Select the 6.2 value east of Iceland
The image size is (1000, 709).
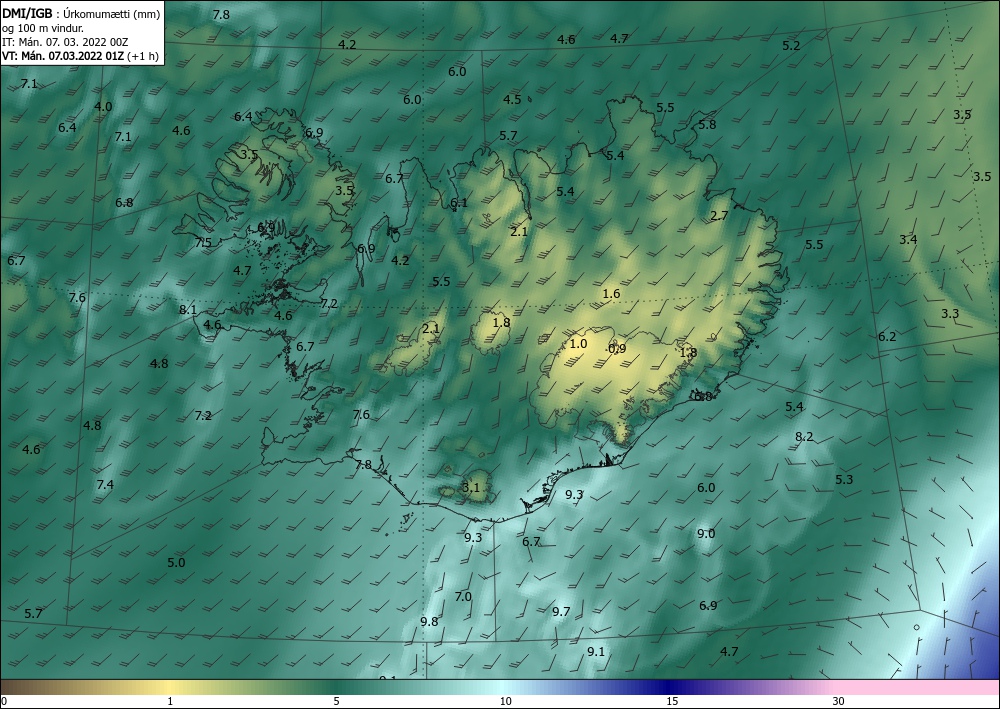click(x=887, y=336)
